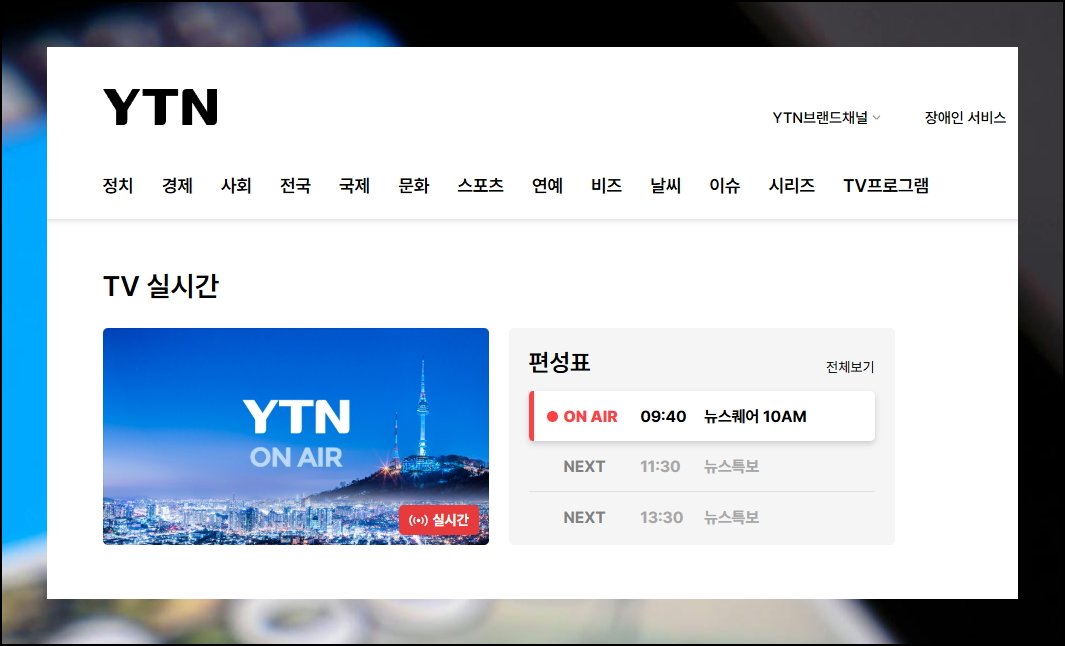Go to the 연예 section

click(547, 185)
